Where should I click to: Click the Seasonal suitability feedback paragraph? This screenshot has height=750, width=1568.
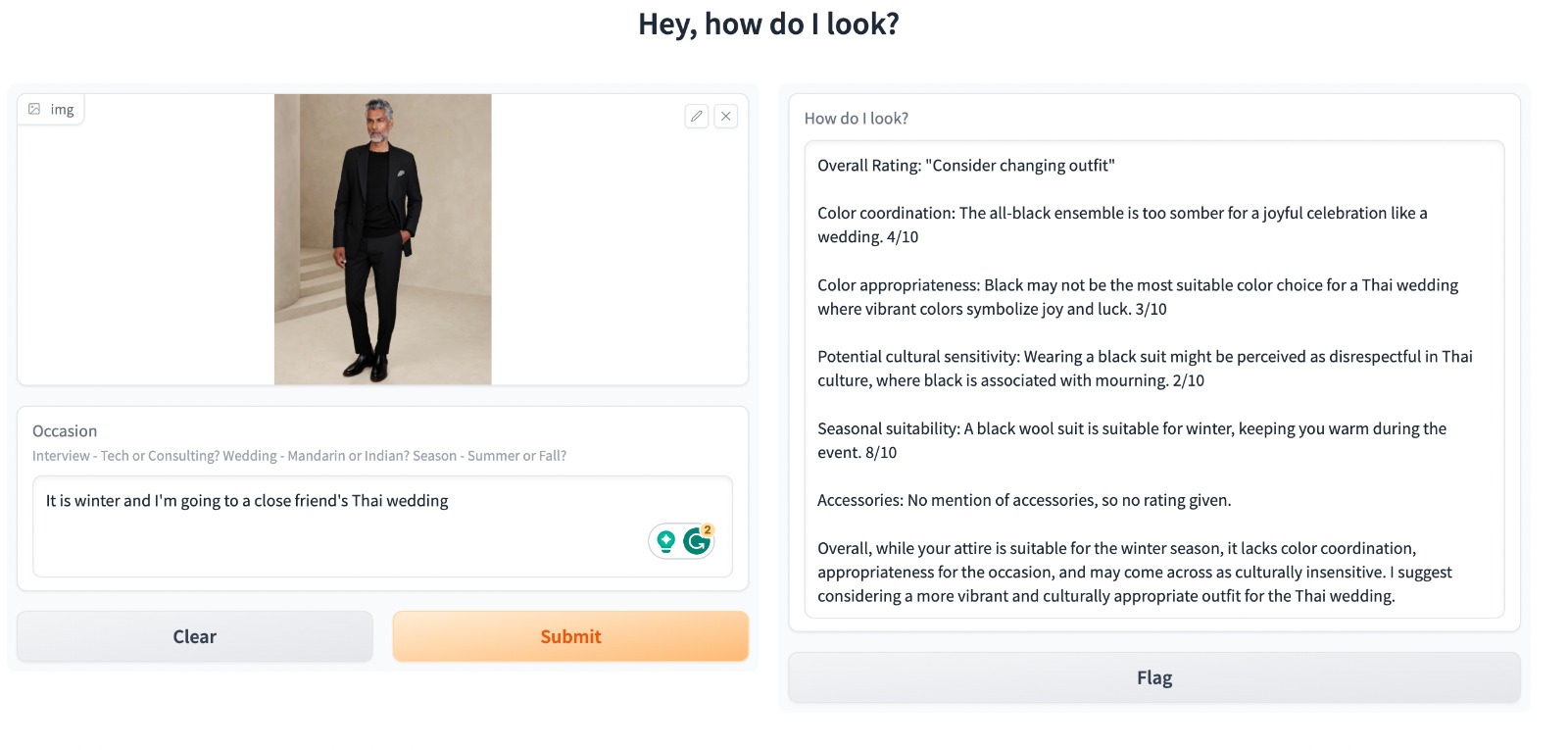coord(1131,440)
